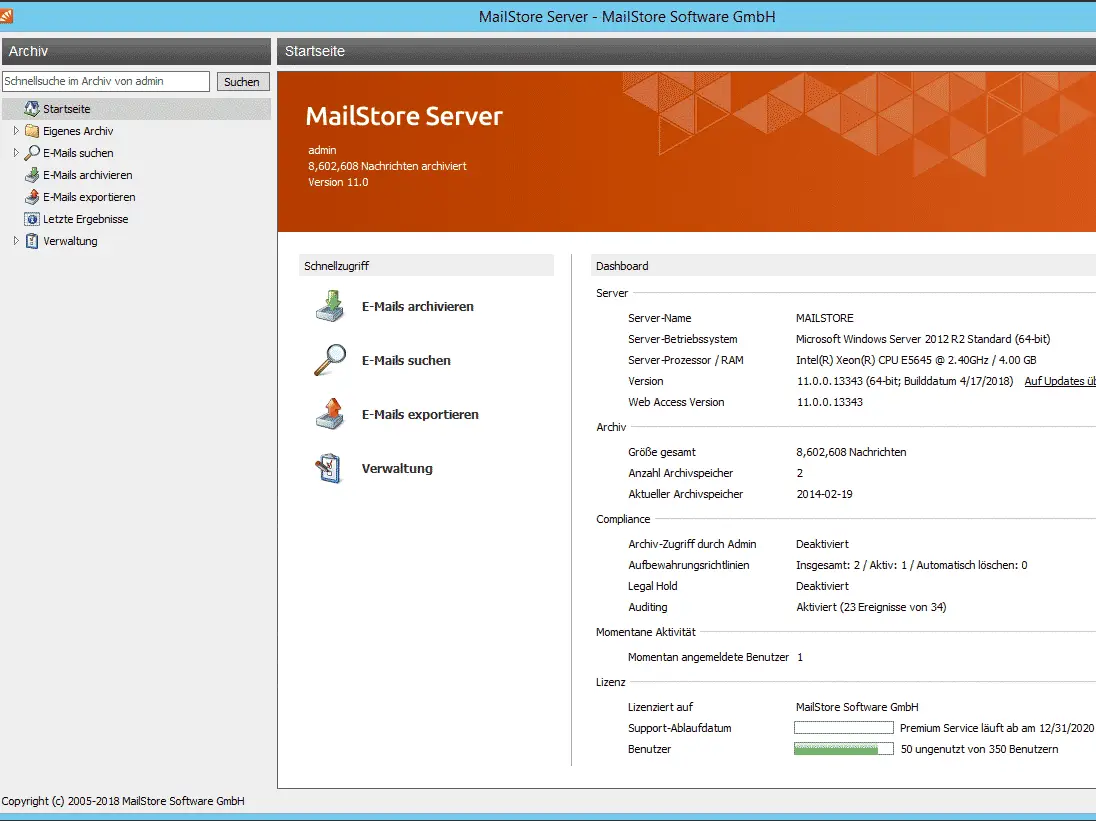1096x821 pixels.
Task: Click the Archiv-Zugriff durch Admin label
Action: click(692, 544)
